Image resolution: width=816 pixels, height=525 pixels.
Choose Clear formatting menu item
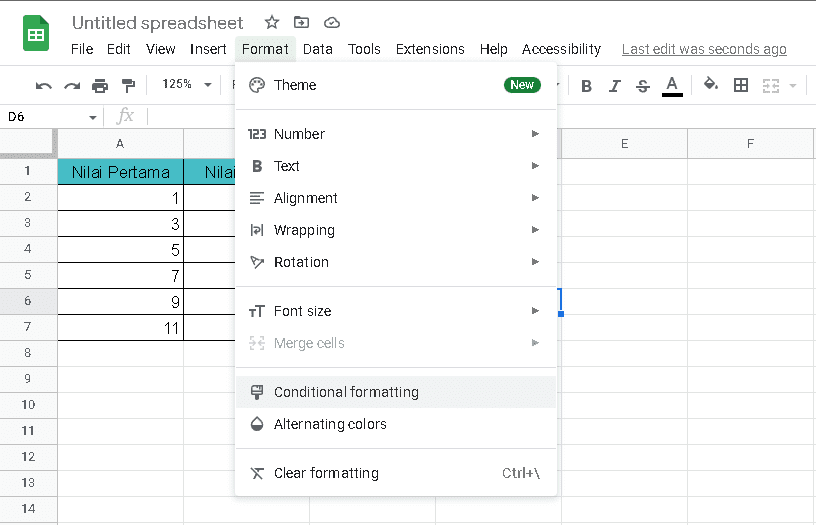396,473
